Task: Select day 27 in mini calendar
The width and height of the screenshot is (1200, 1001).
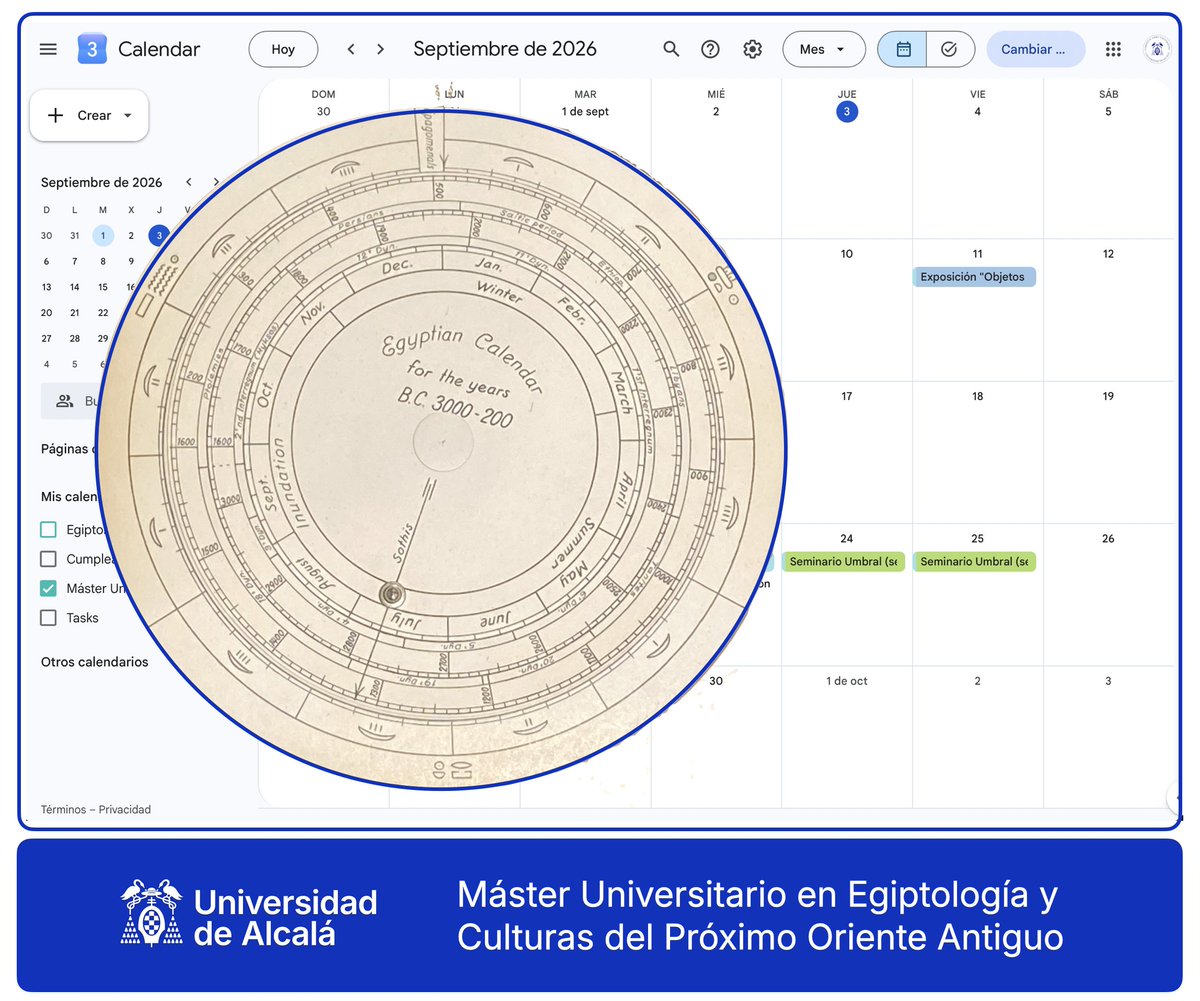Action: [46, 338]
